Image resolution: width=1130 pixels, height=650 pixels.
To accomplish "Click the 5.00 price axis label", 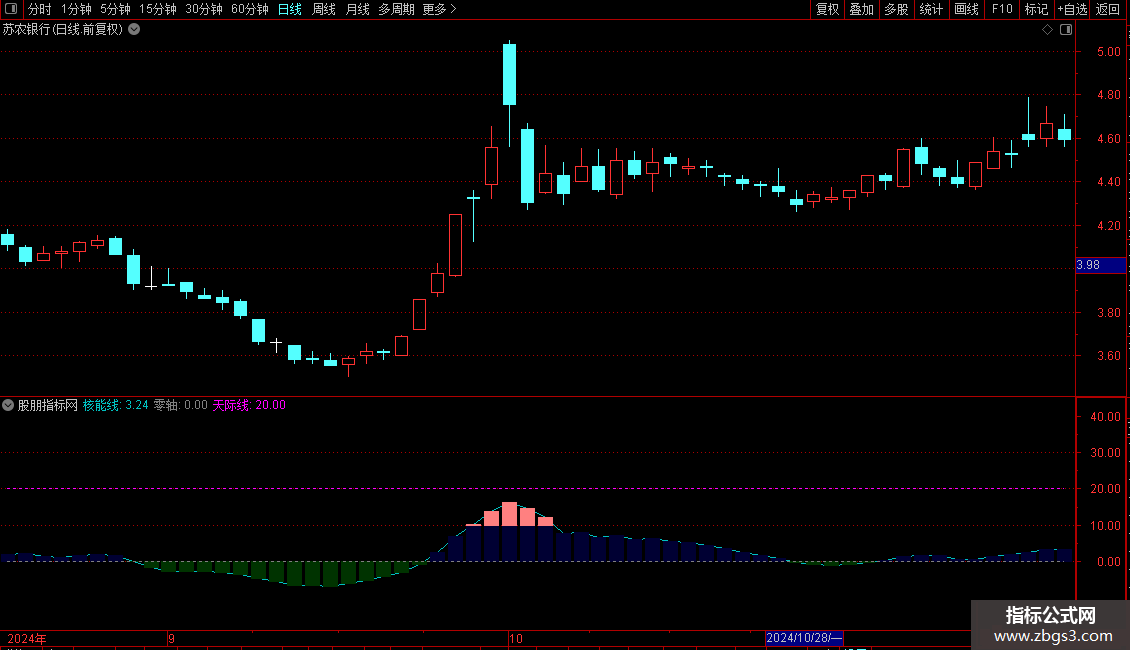I will 1108,52.
